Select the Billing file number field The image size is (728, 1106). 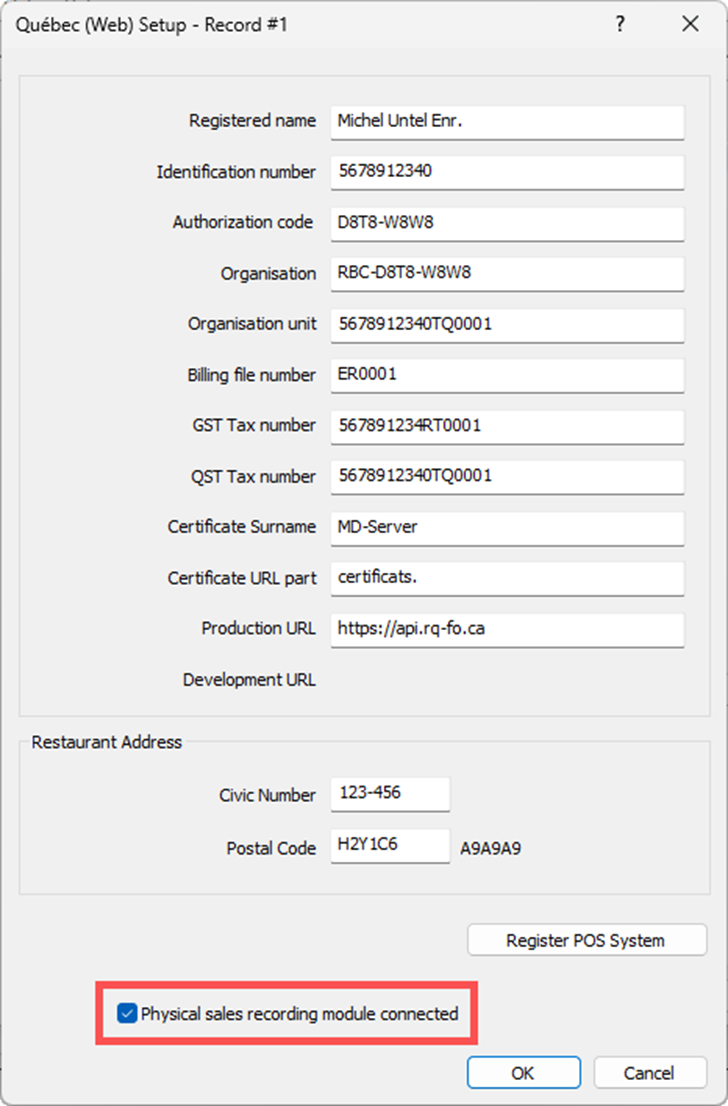507,375
